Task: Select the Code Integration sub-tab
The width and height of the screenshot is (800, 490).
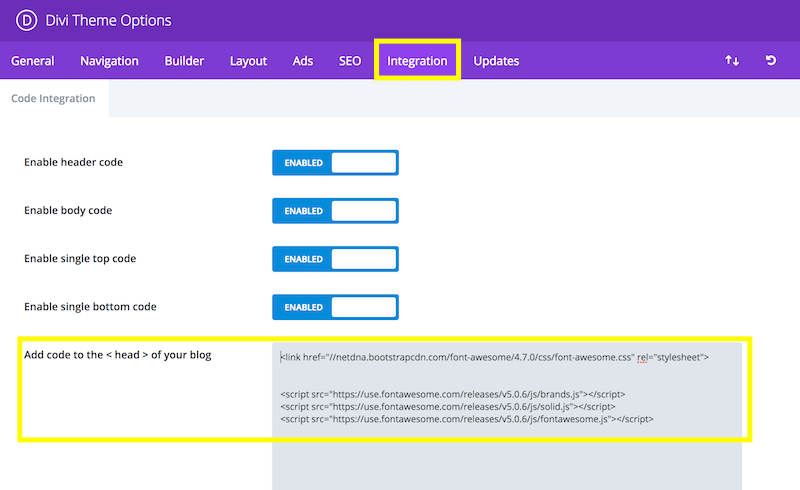Action: tap(53, 98)
